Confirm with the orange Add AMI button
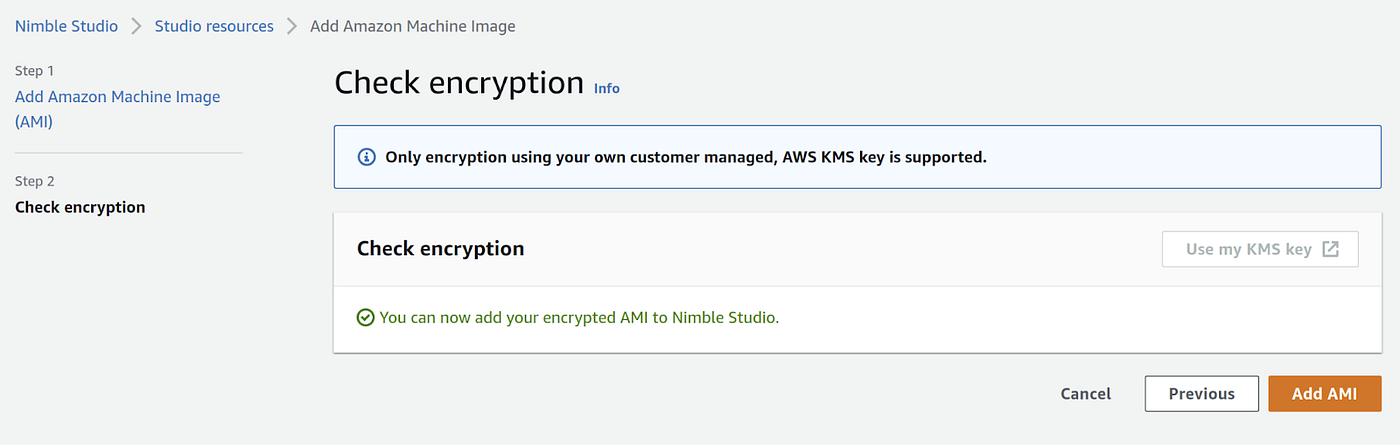This screenshot has width=1400, height=445. click(1325, 394)
